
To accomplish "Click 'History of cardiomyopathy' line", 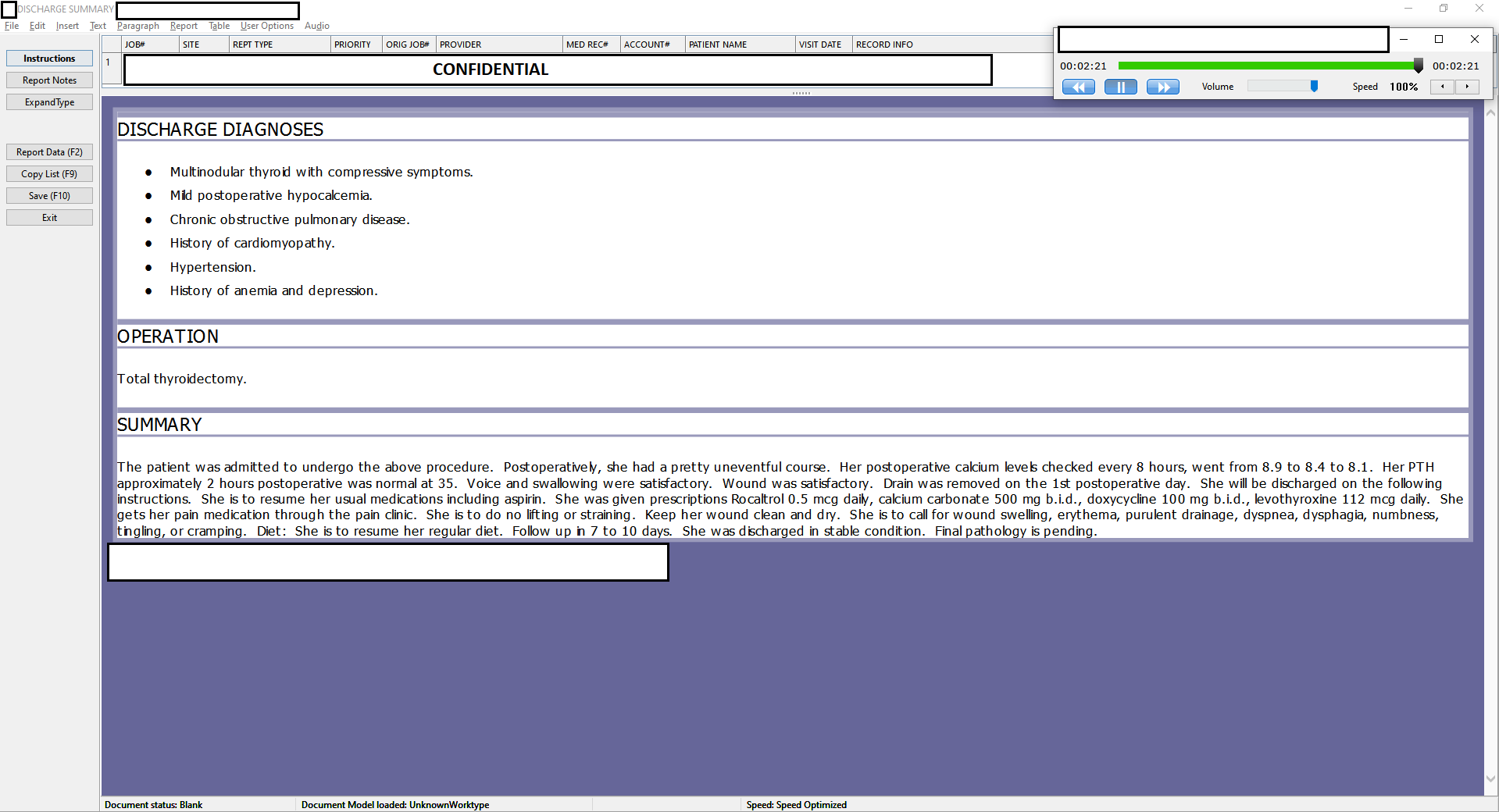I will coord(252,243).
